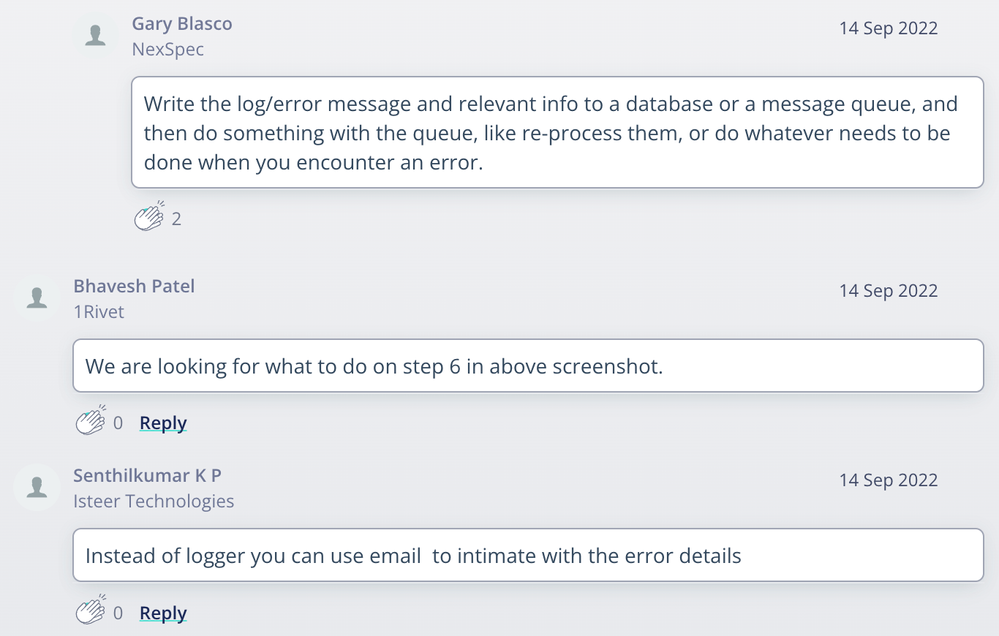Open Bhavesh Patel's profile name

(134, 286)
